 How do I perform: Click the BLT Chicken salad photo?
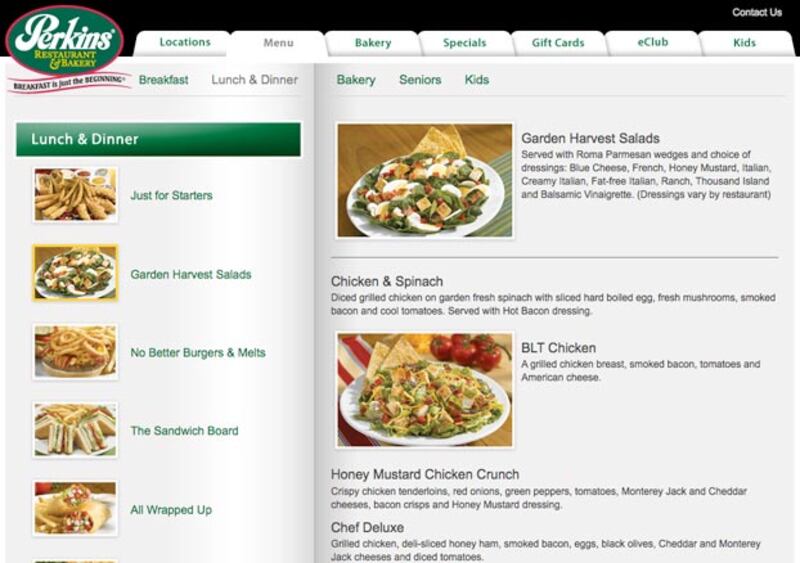coord(425,390)
